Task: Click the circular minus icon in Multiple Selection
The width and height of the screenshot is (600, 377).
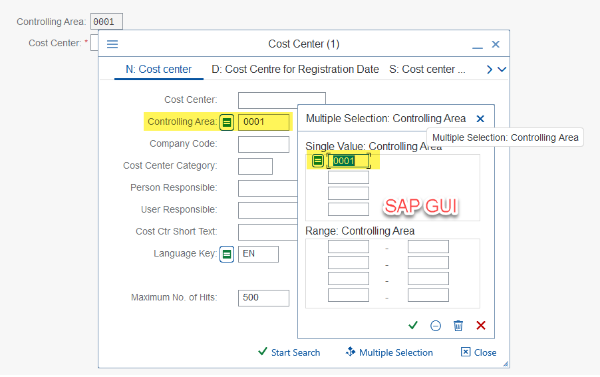Action: click(x=435, y=326)
